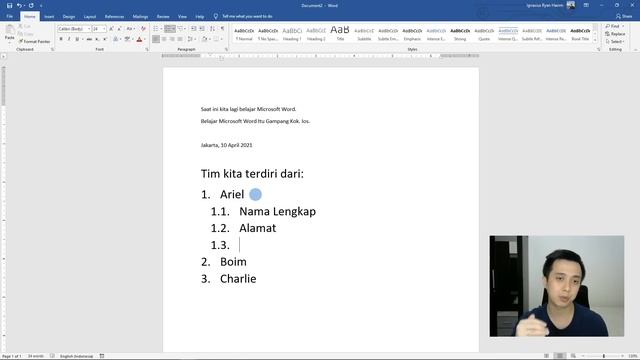640x360 pixels.
Task: Open Font dialog launcher
Action: click(147, 49)
